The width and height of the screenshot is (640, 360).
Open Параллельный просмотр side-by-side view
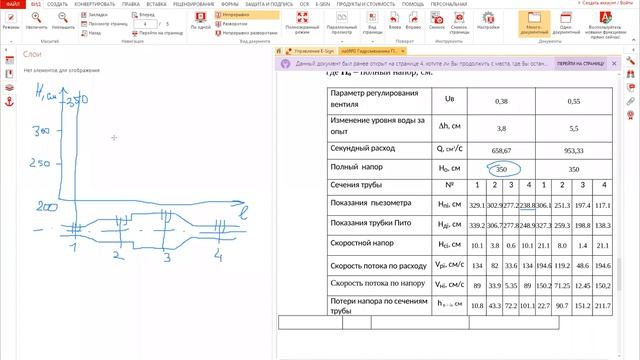342,22
